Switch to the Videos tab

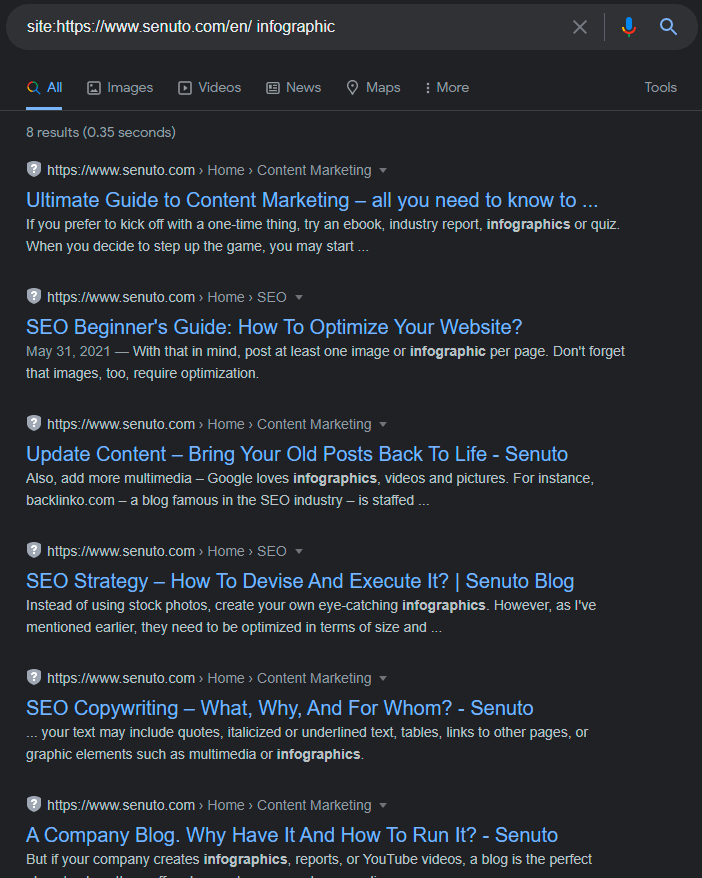(x=209, y=88)
